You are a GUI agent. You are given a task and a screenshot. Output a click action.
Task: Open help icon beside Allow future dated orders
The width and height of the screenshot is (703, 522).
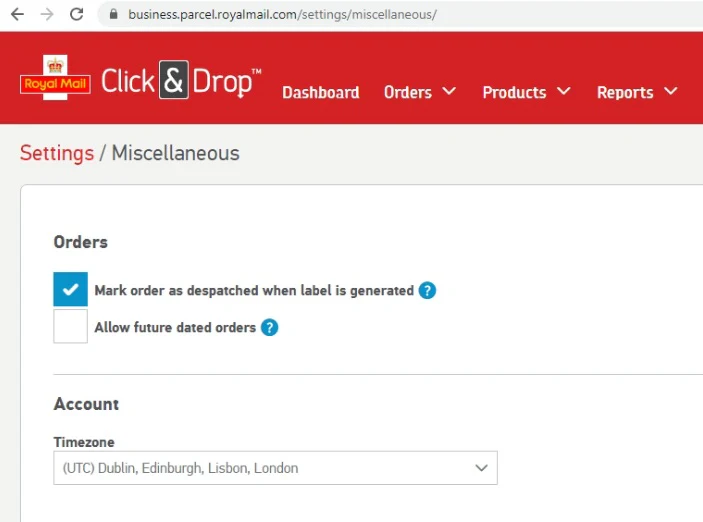pyautogui.click(x=269, y=327)
